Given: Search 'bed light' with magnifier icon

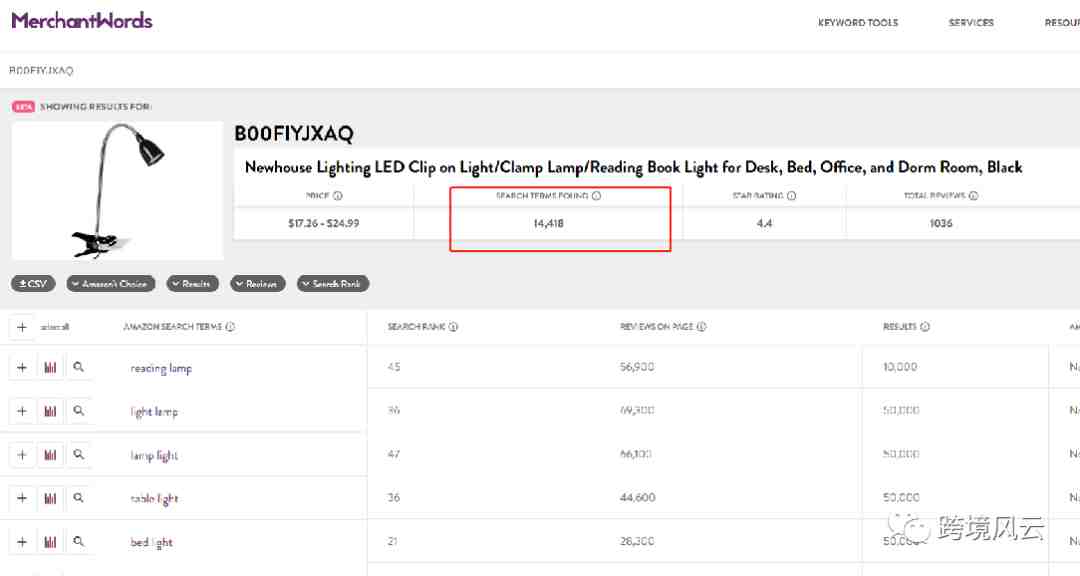Looking at the screenshot, I should click(x=79, y=542).
